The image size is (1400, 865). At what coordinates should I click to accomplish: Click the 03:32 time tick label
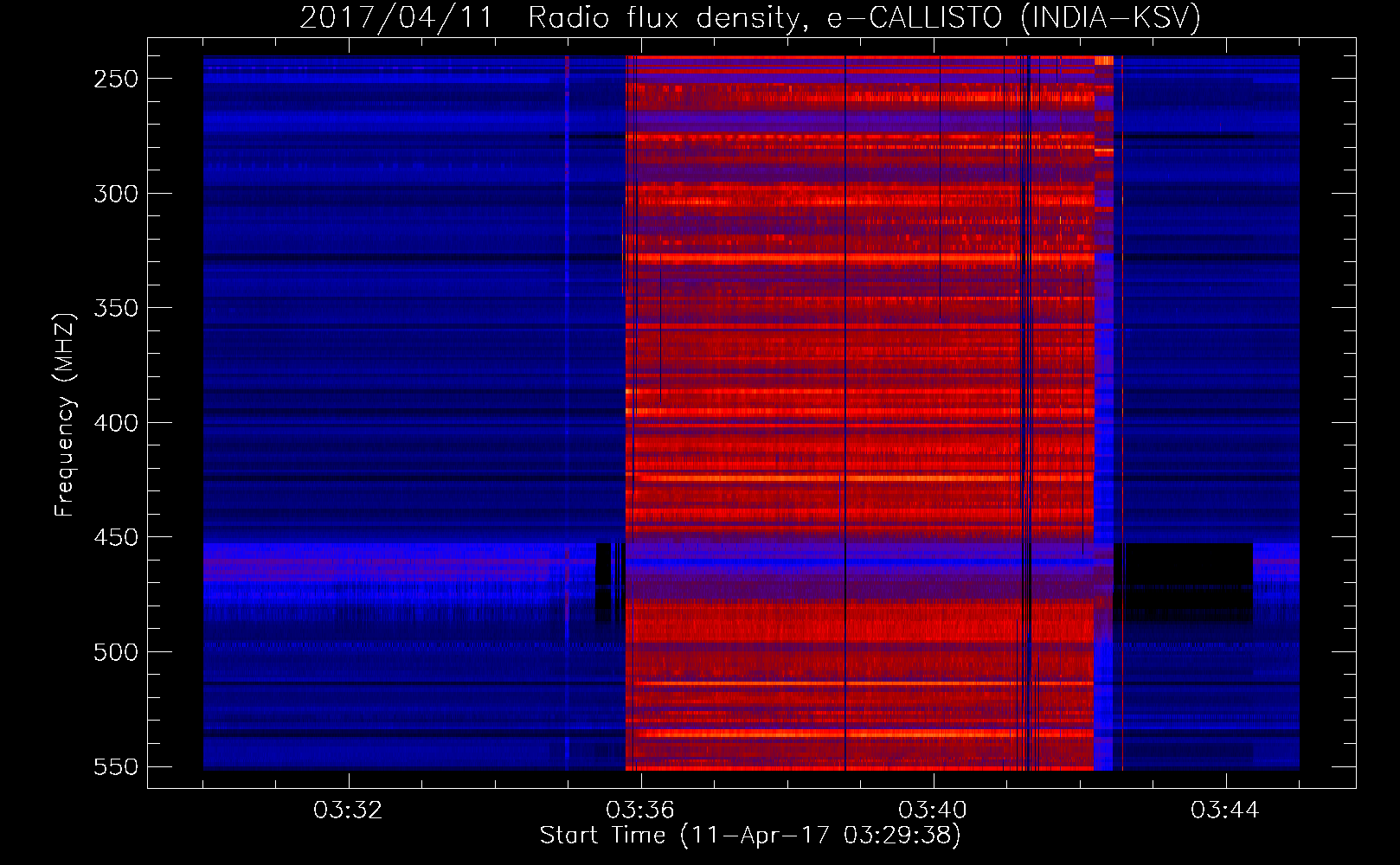tap(348, 811)
